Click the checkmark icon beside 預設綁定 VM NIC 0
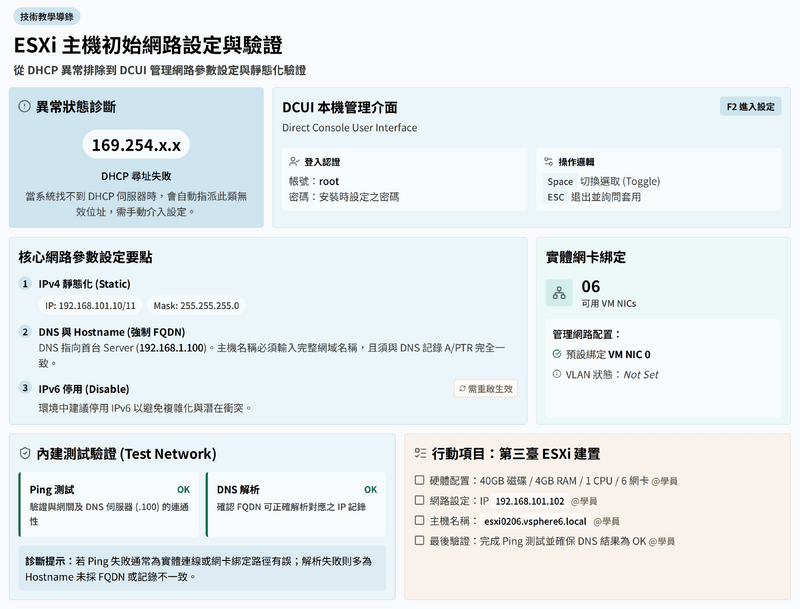 point(557,354)
